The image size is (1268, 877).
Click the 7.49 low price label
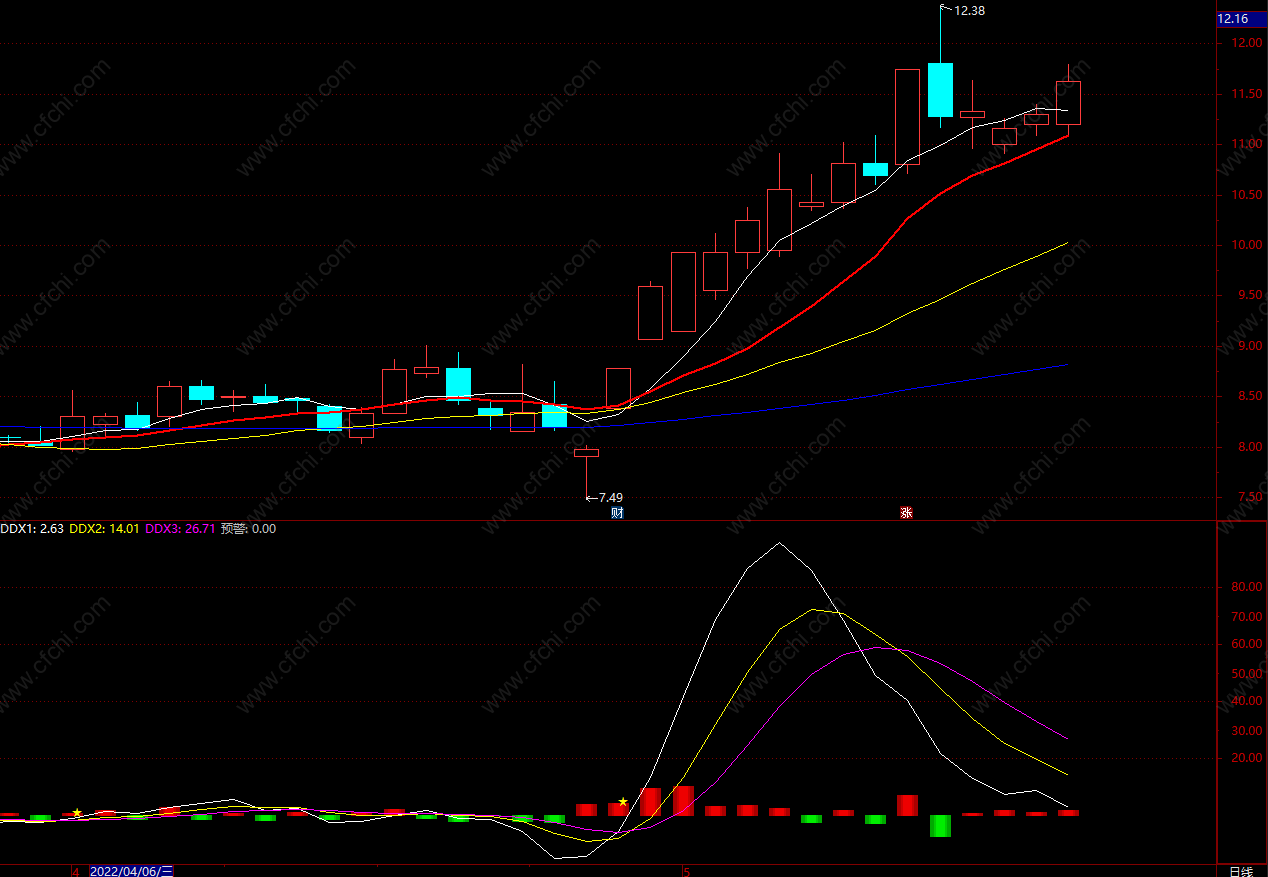[611, 497]
